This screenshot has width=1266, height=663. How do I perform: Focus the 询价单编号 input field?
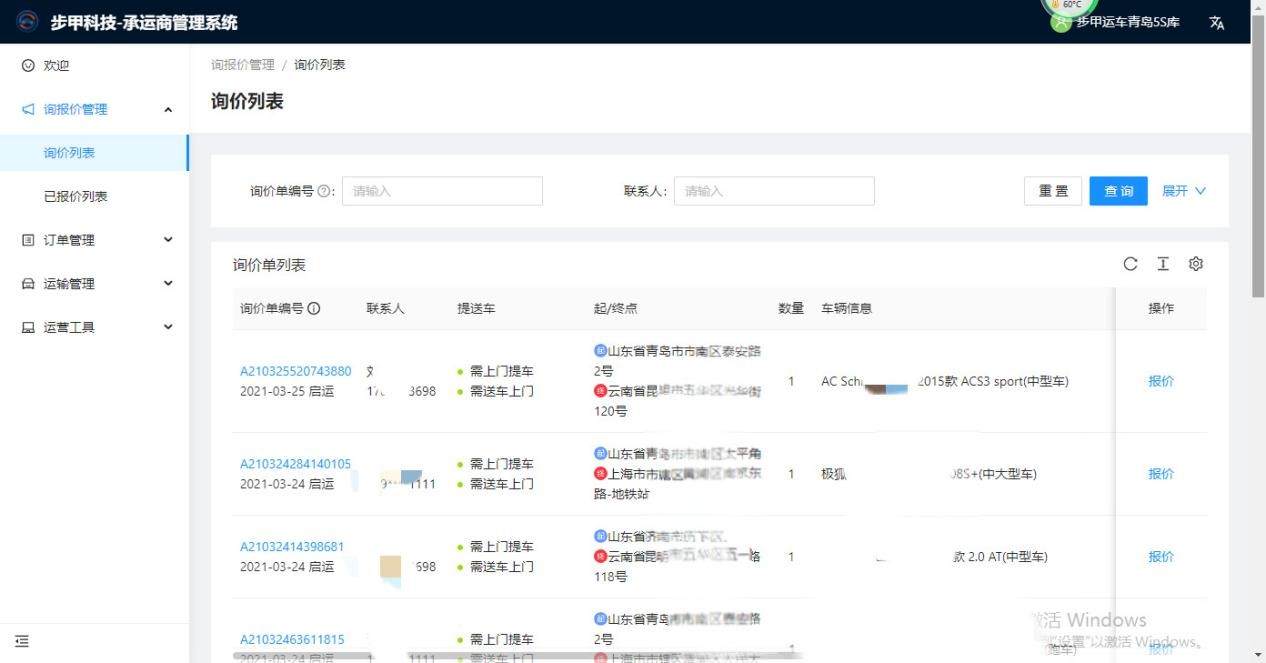pyautogui.click(x=442, y=191)
